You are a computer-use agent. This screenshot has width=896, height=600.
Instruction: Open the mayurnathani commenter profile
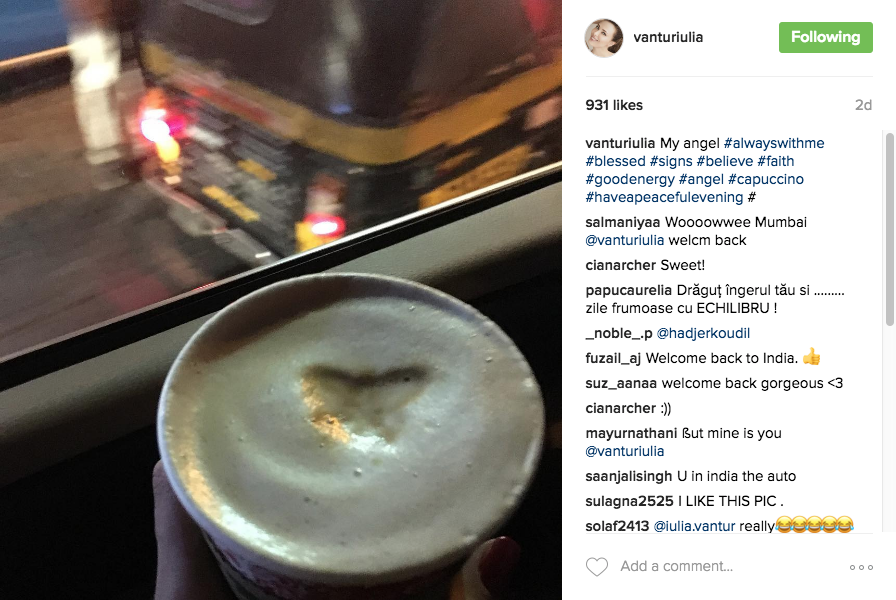coord(631,433)
